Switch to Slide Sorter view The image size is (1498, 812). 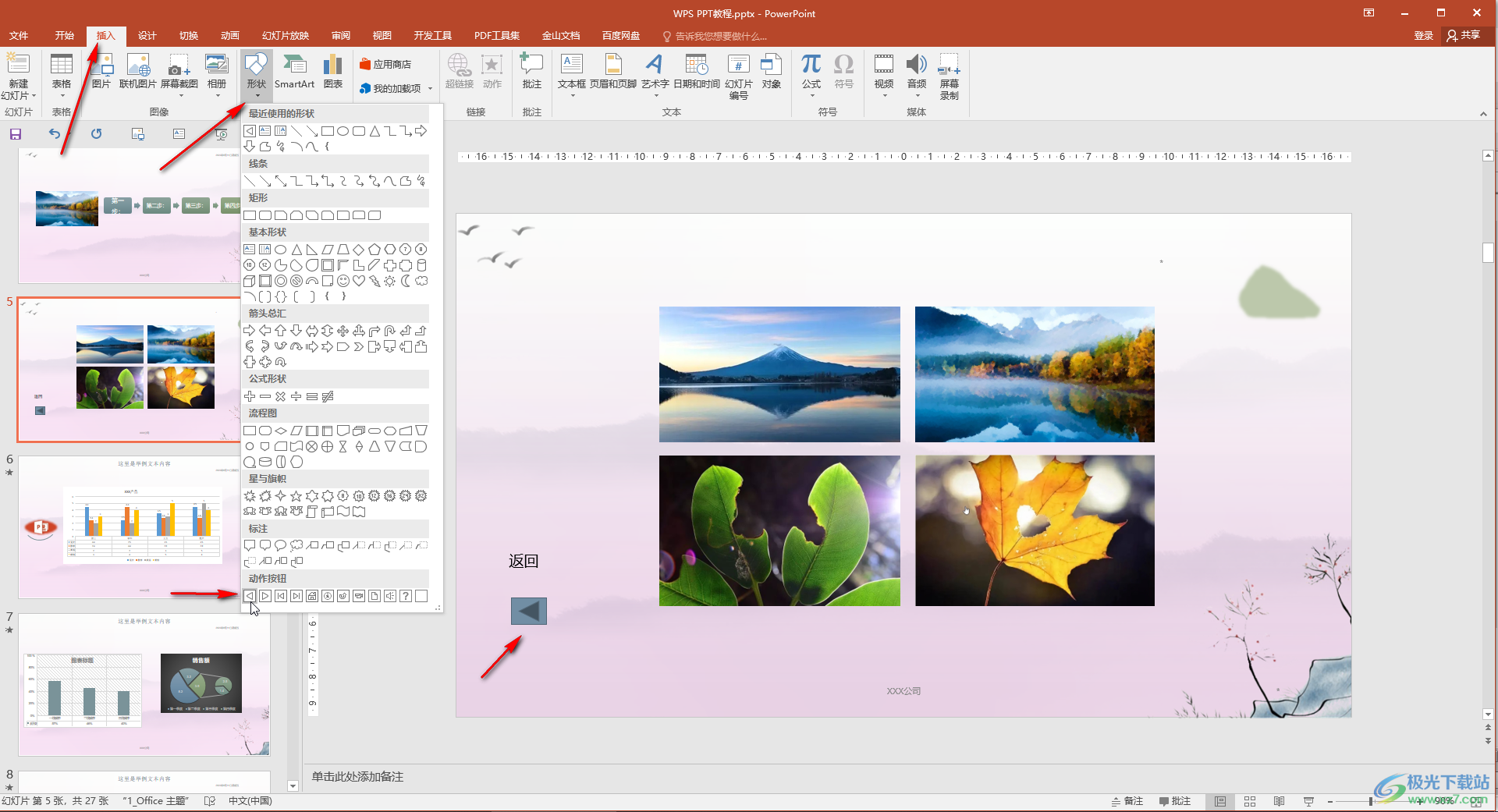1250,801
